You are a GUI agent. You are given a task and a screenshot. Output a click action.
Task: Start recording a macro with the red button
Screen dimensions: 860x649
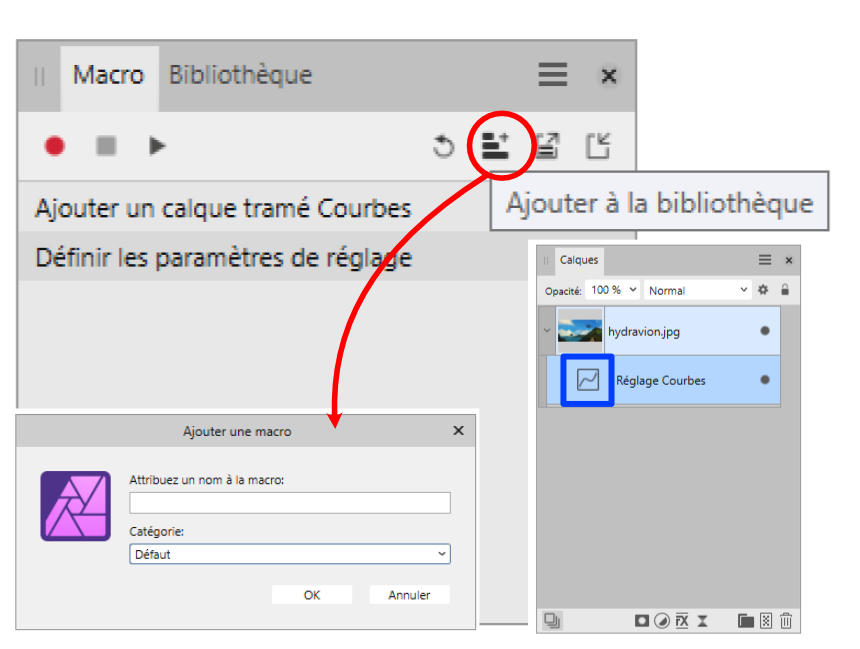coord(55,146)
